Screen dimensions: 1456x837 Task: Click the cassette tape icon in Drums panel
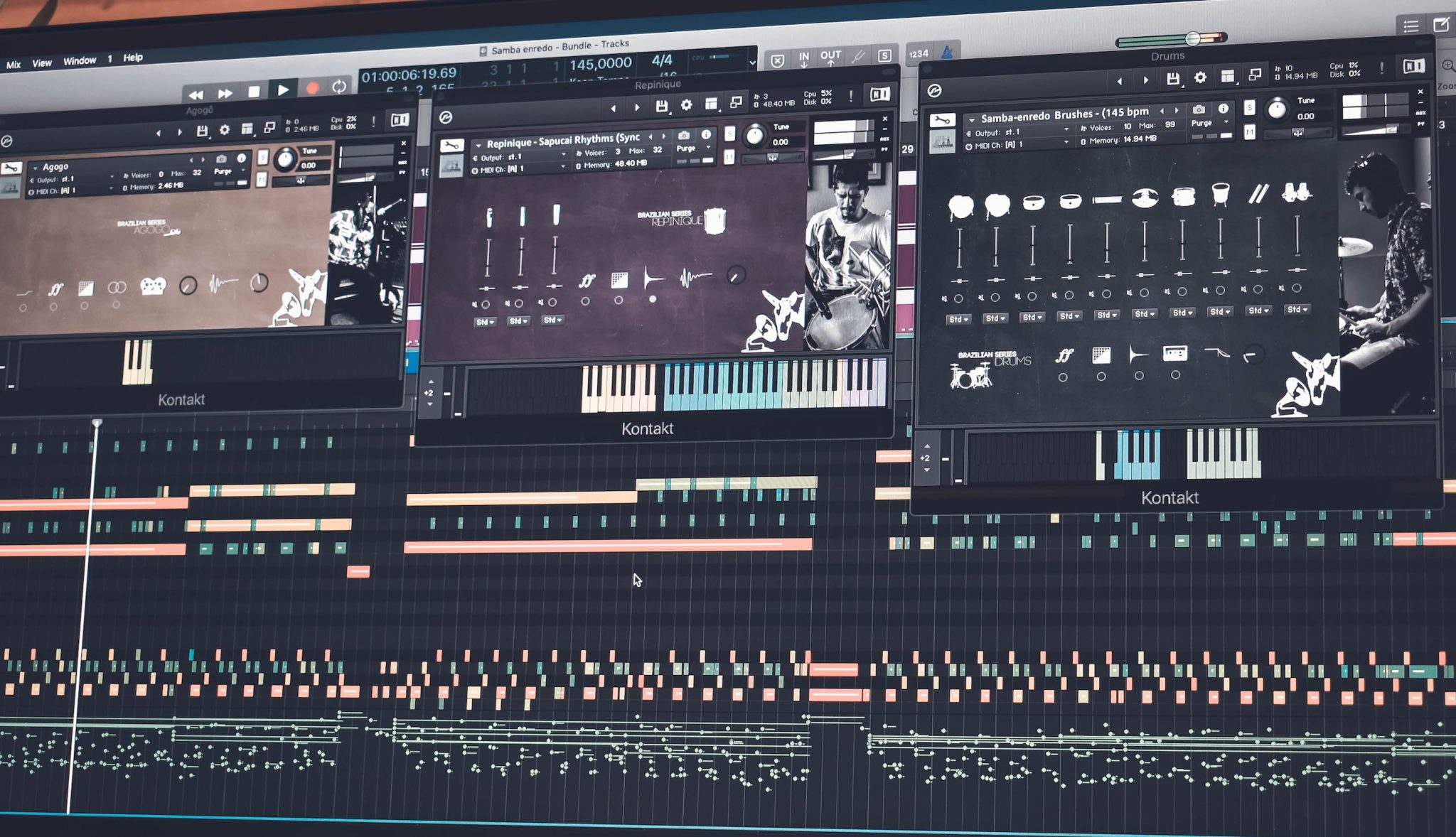(1174, 352)
